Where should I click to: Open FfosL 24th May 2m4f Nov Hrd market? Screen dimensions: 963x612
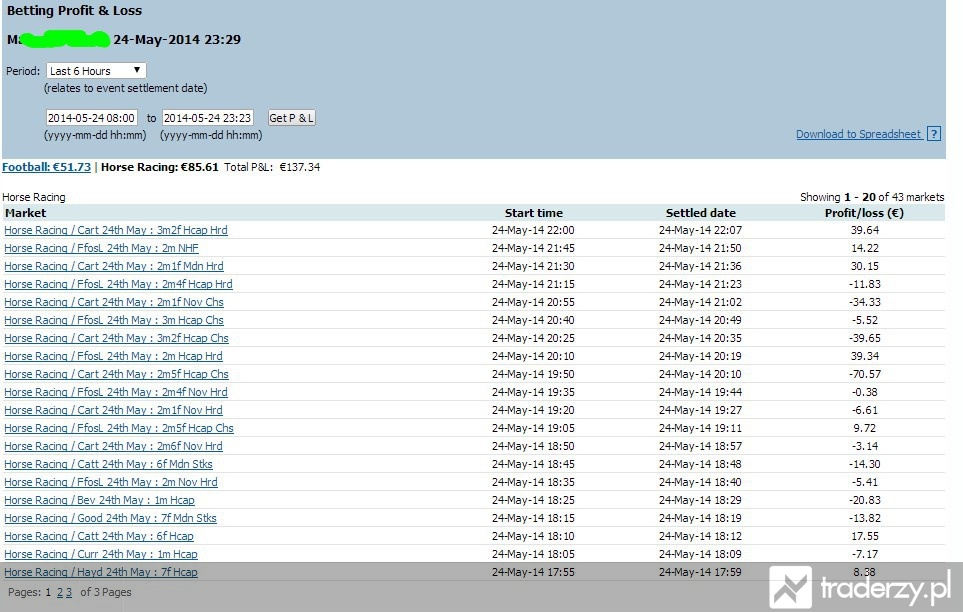click(115, 392)
